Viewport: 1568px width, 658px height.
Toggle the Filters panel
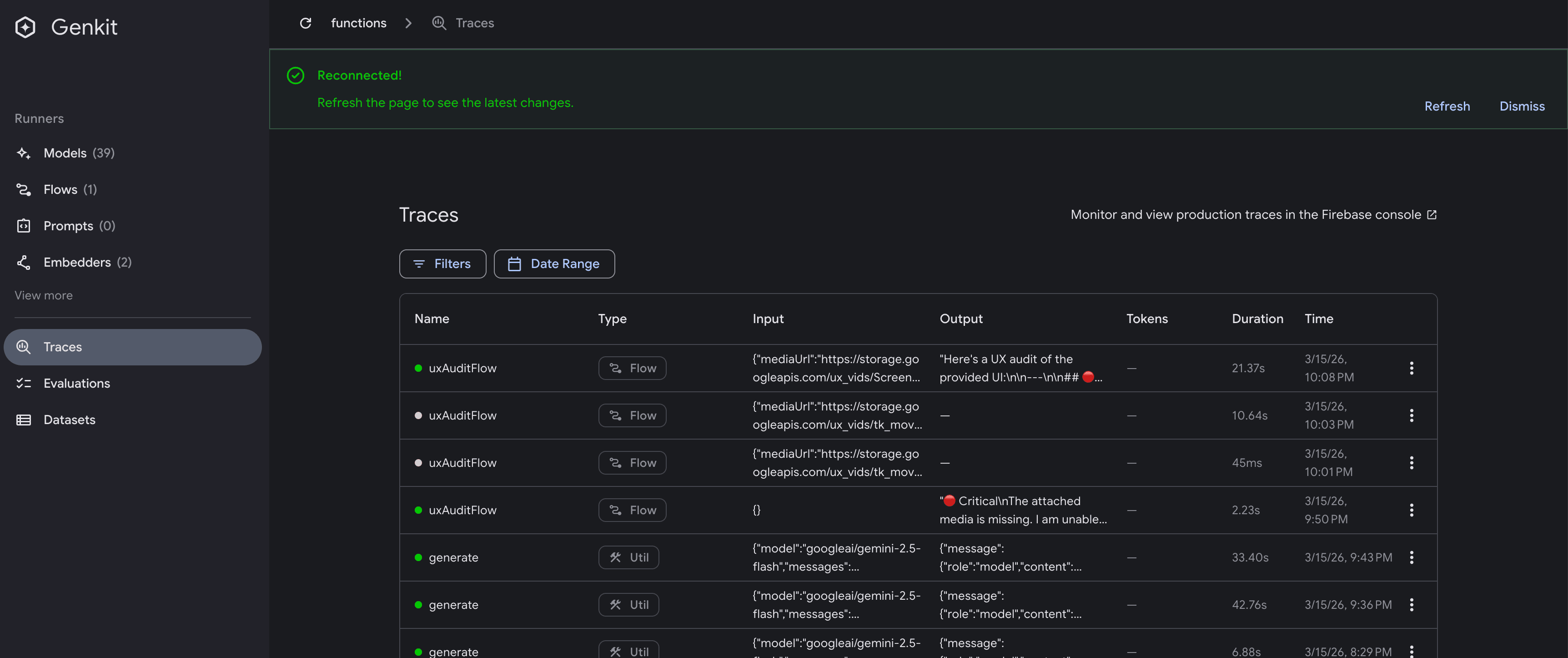pos(442,264)
